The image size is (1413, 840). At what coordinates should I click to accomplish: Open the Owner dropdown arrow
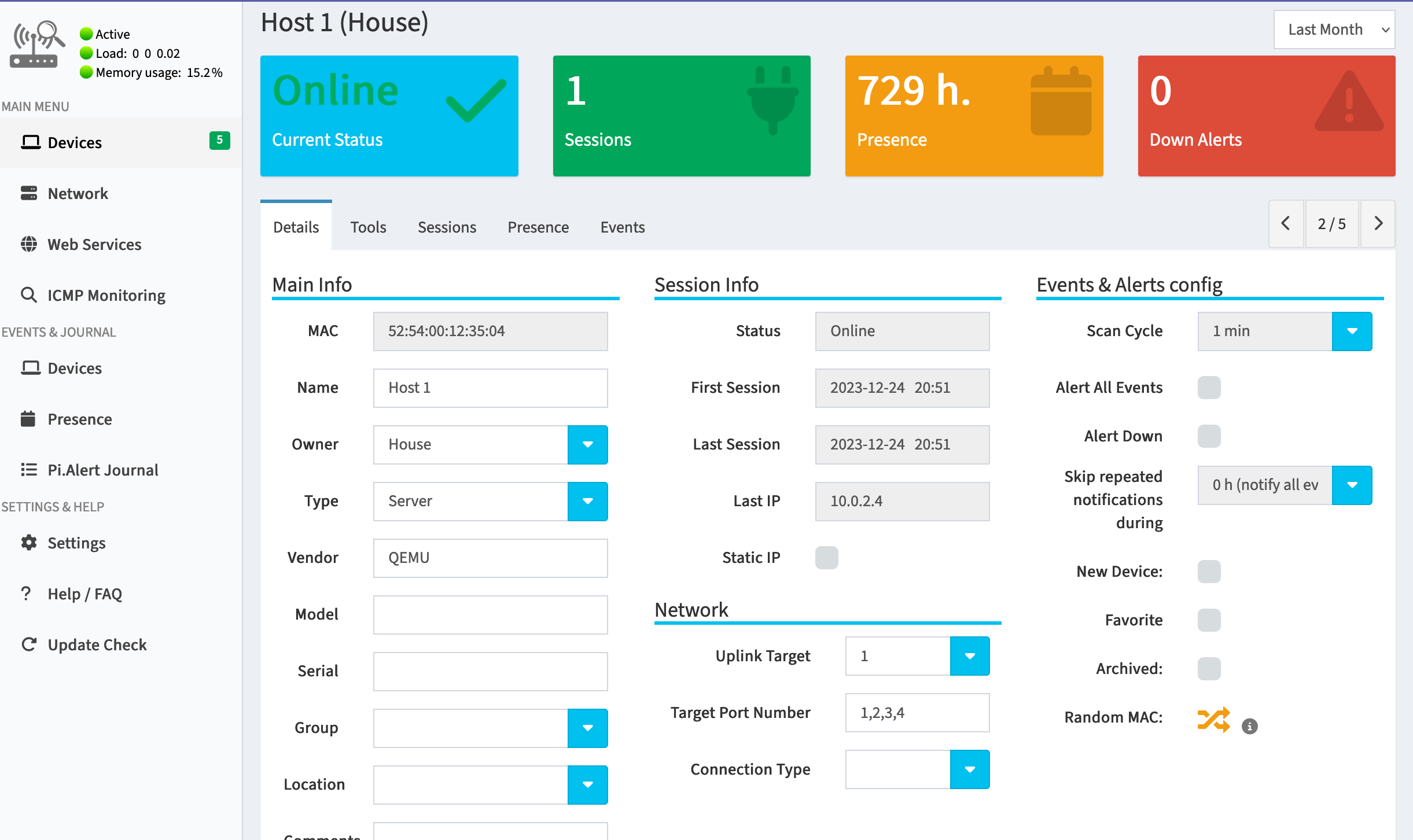click(587, 444)
